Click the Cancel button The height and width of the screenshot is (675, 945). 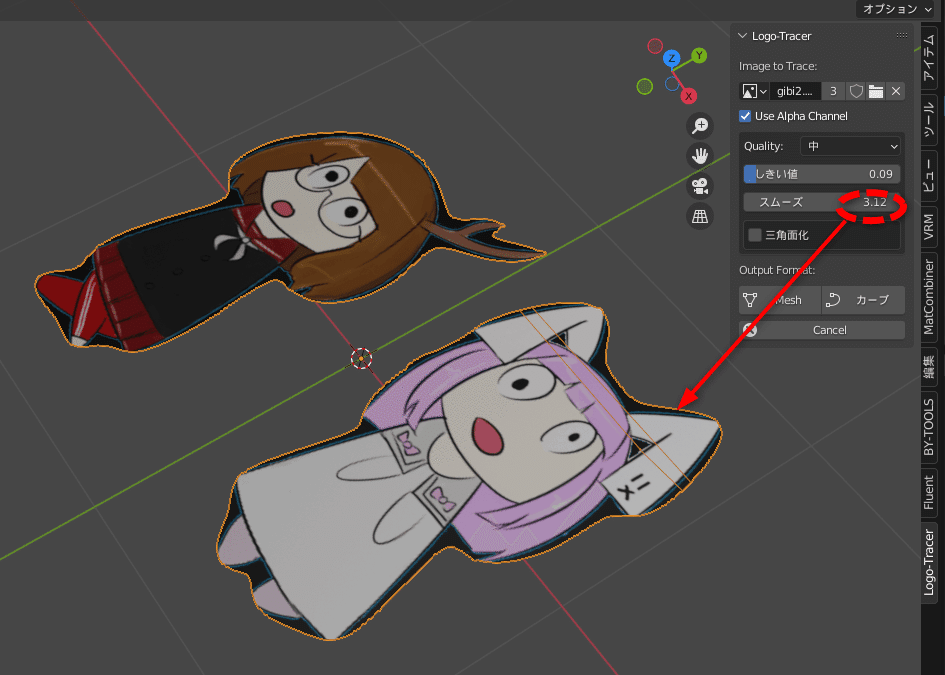point(822,330)
